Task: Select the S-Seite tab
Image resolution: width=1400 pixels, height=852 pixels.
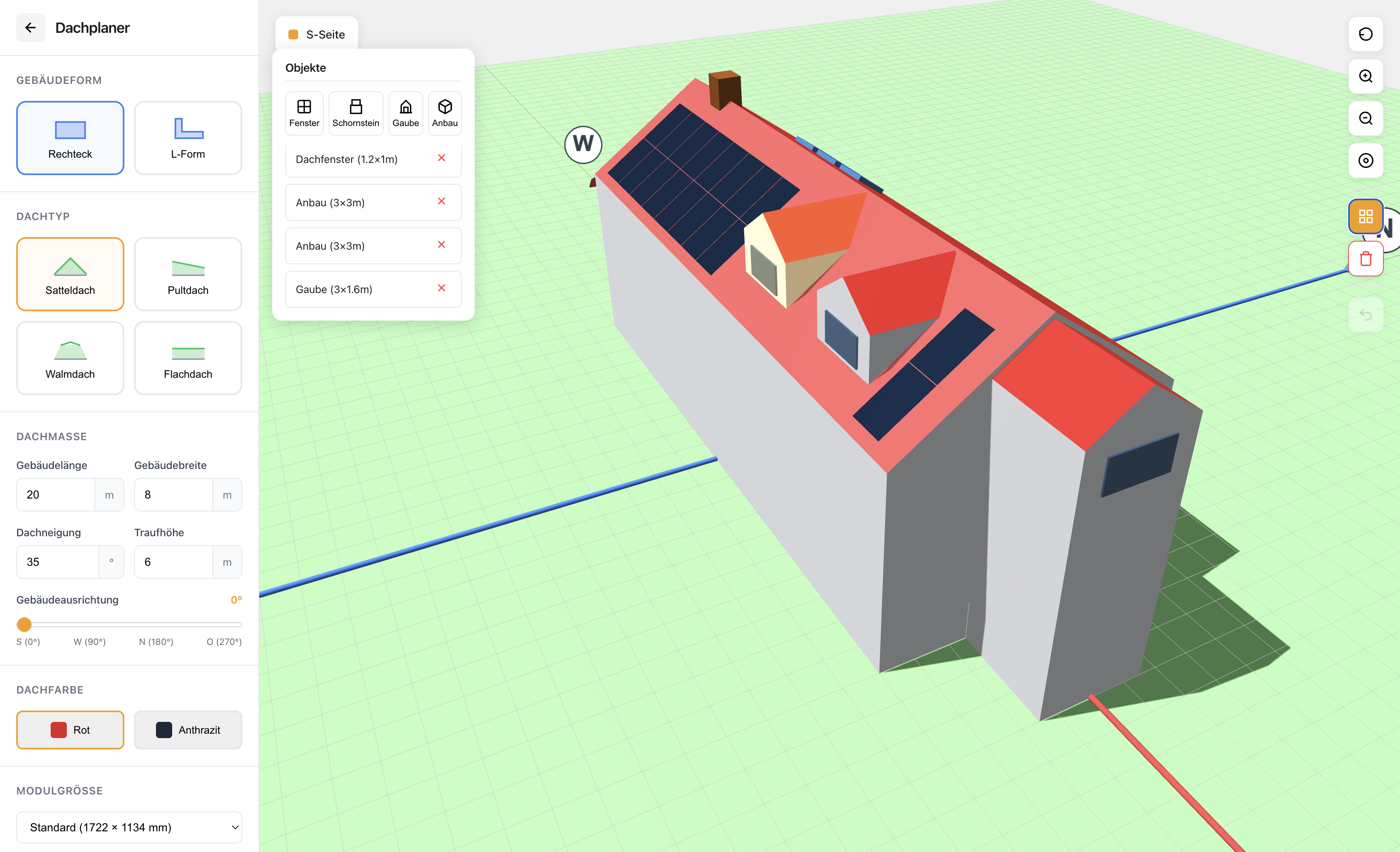Action: [x=316, y=34]
